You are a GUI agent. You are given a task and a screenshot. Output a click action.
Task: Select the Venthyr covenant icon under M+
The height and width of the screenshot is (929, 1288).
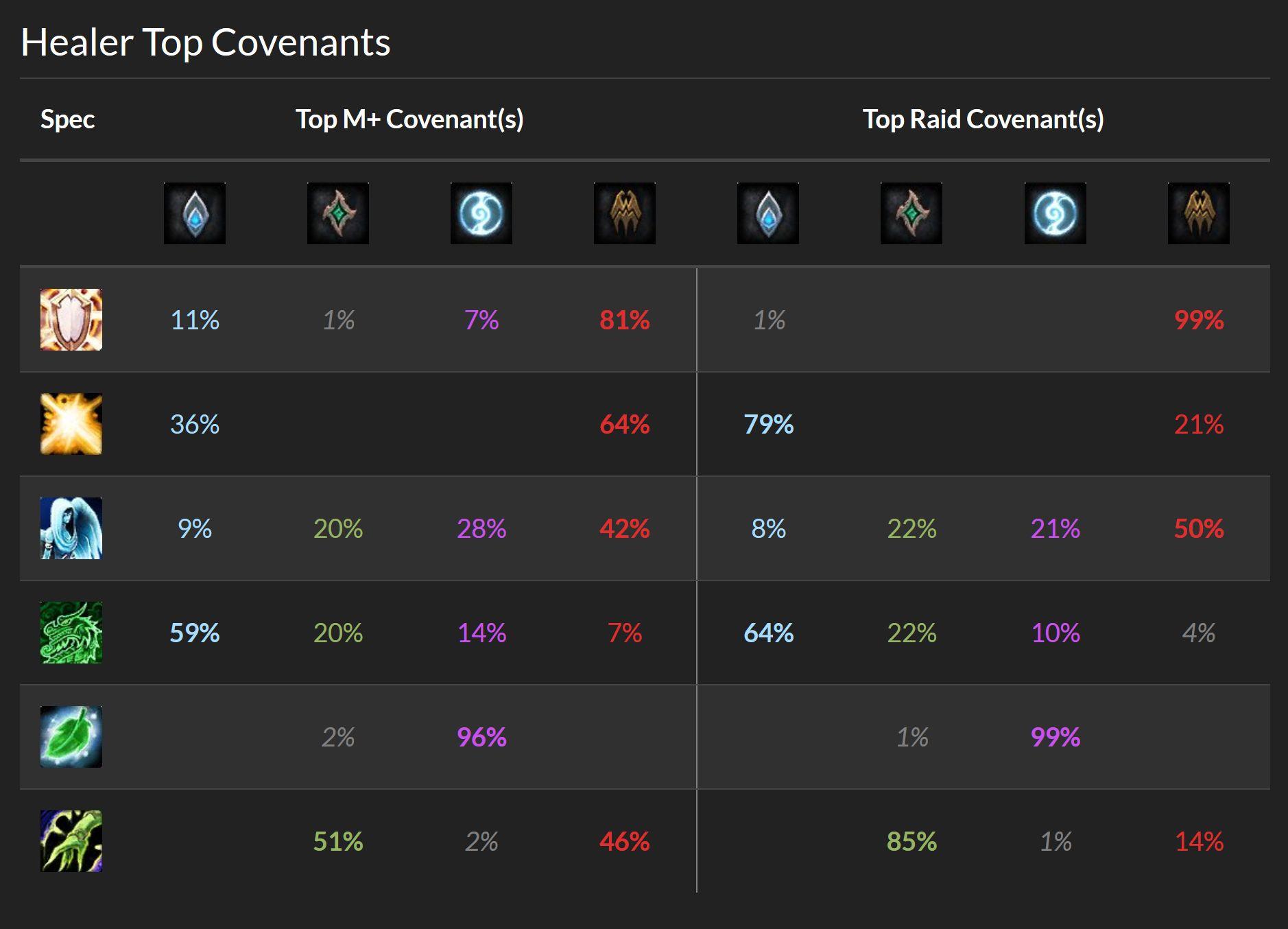click(x=625, y=213)
